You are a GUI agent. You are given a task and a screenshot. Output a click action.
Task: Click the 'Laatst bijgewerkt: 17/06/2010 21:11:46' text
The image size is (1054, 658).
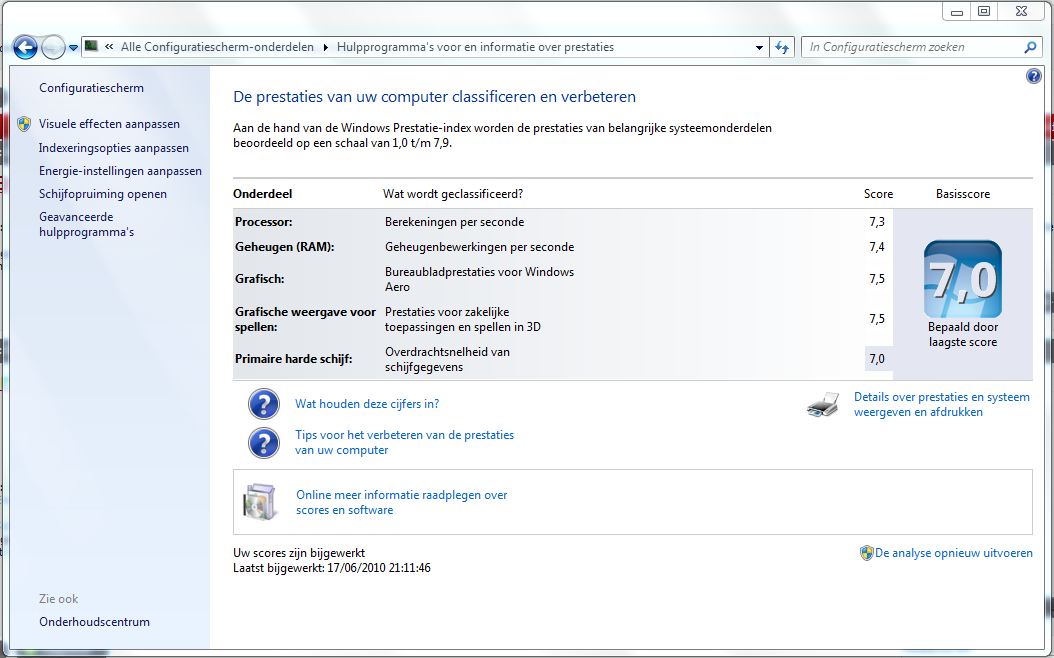coord(332,568)
